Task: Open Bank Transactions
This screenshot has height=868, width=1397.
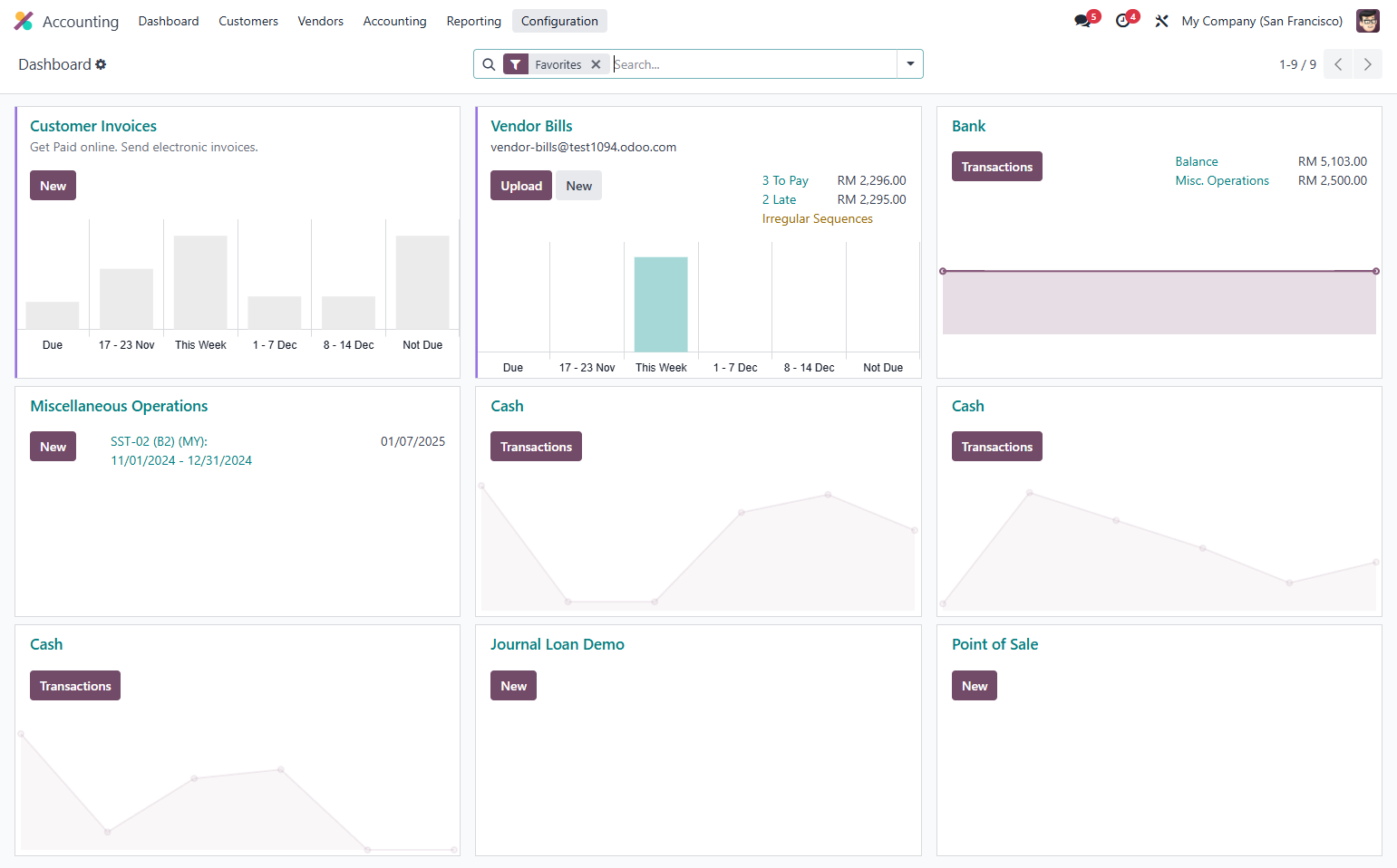Action: [996, 167]
